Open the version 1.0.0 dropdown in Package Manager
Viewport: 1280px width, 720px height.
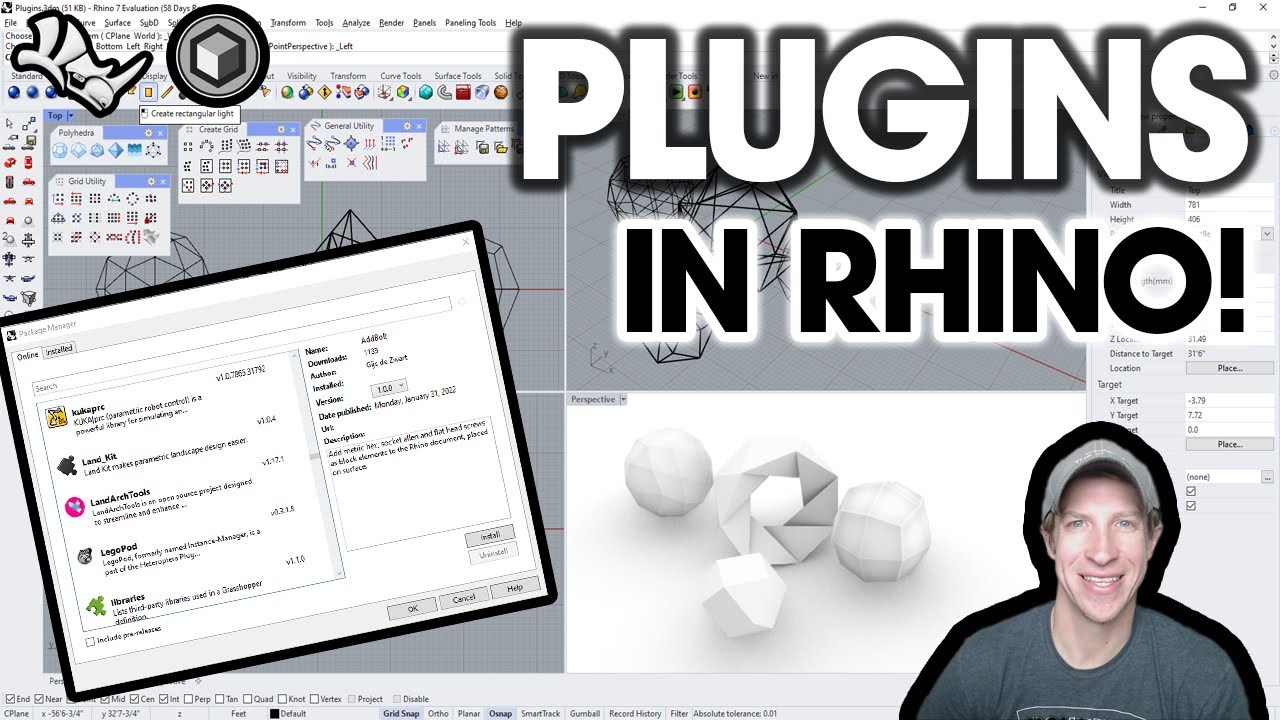point(389,386)
